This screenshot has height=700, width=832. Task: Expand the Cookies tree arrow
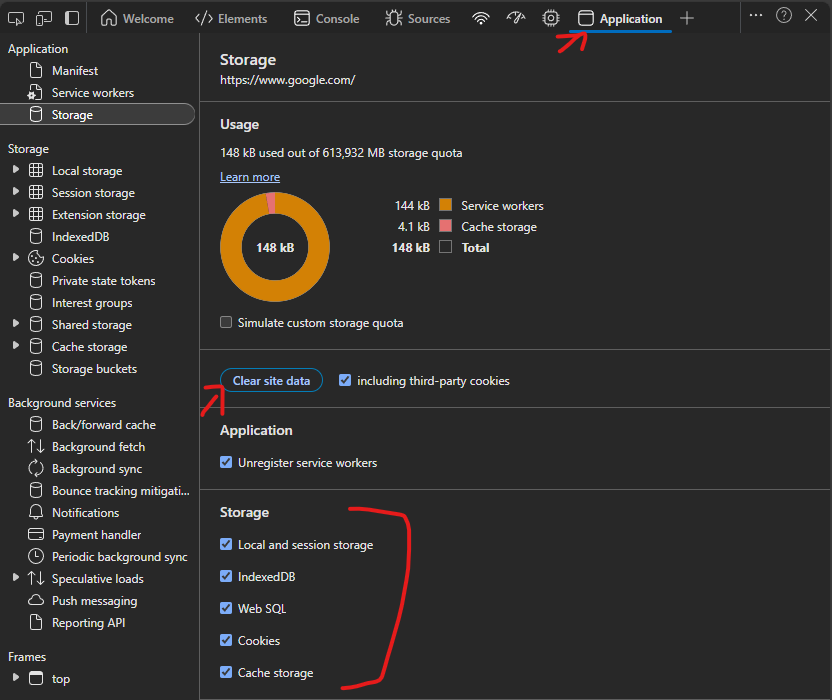16,259
